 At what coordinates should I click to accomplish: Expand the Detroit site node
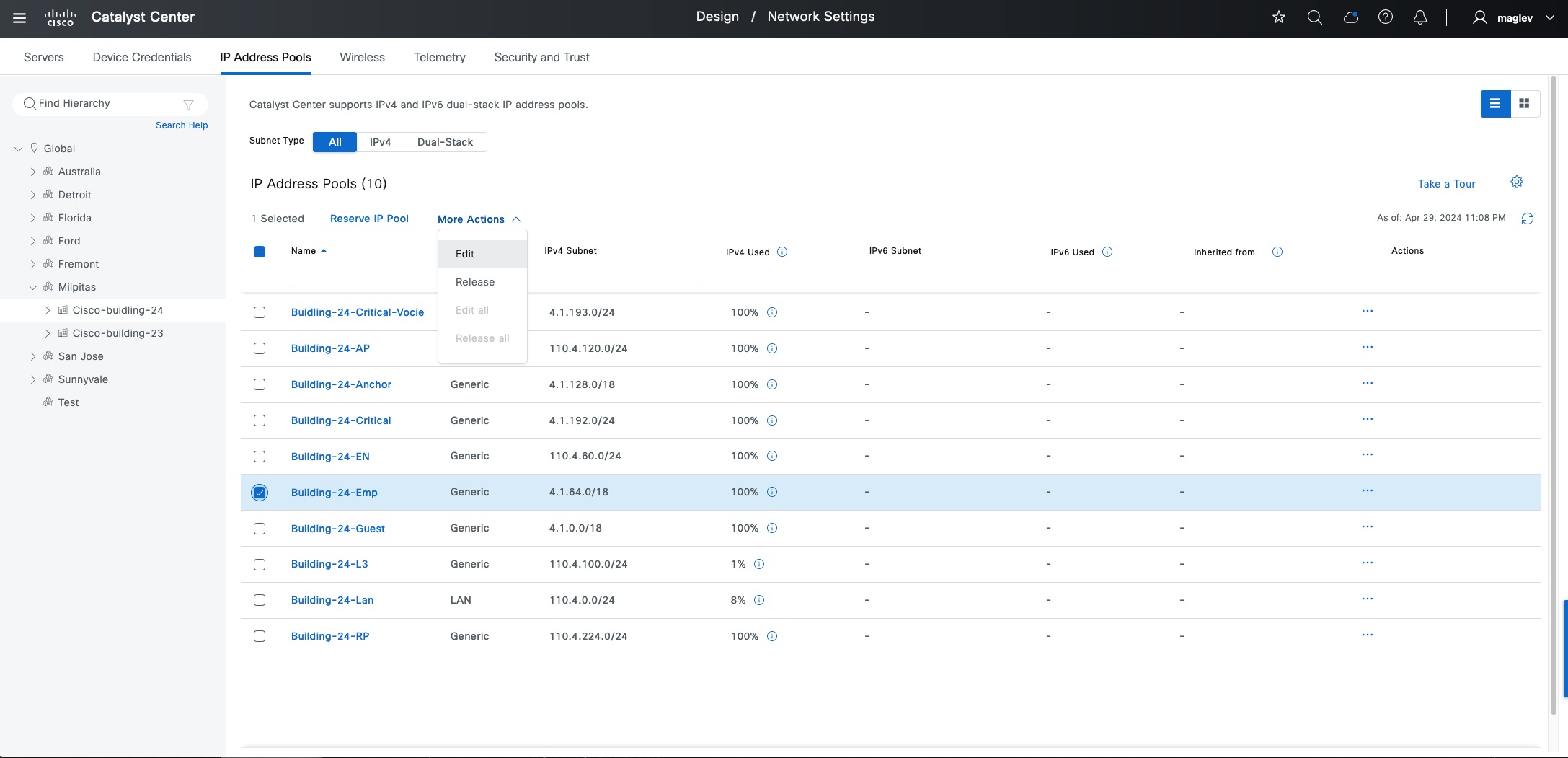33,195
